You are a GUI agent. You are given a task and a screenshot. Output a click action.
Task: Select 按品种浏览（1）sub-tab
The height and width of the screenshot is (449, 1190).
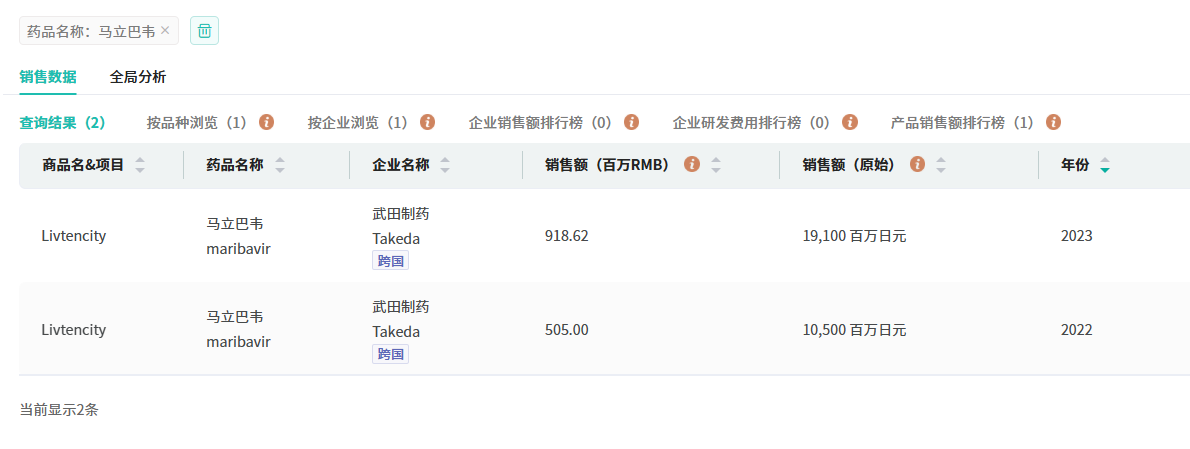tap(196, 123)
